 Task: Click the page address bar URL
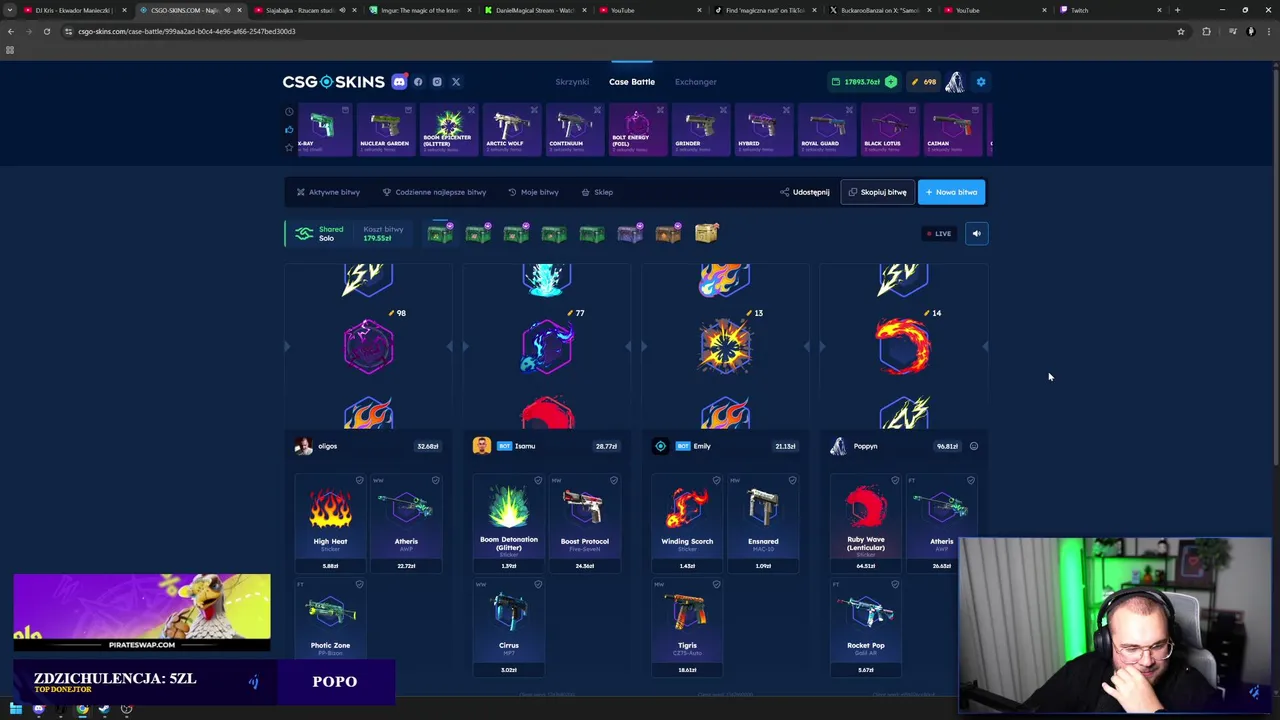187,31
